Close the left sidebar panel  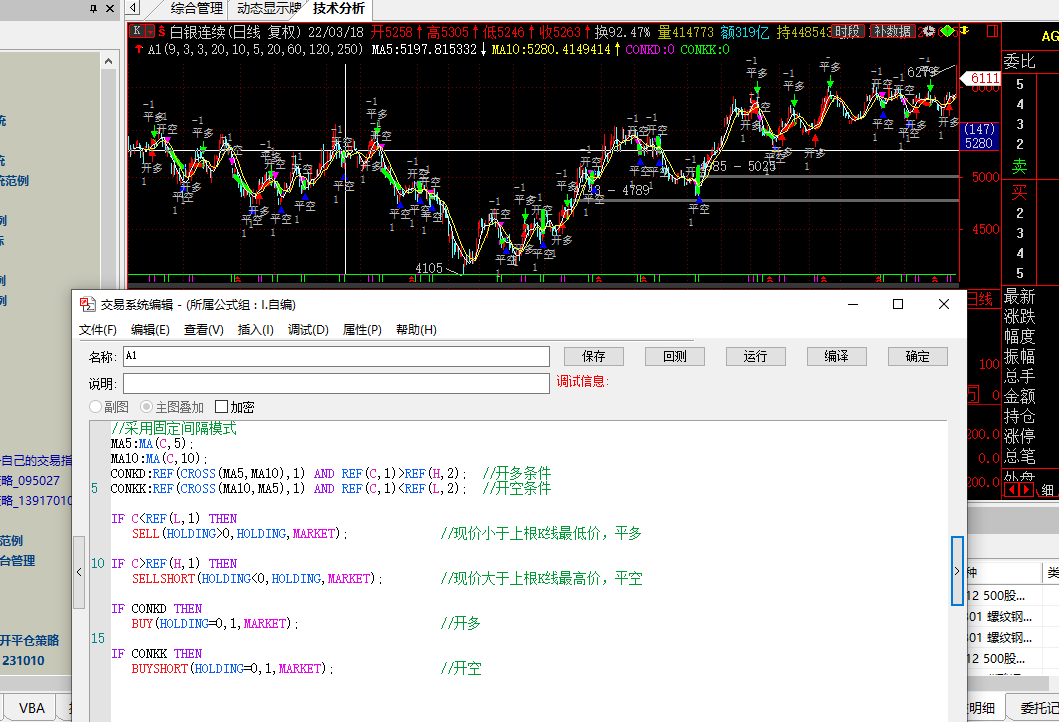click(x=110, y=9)
